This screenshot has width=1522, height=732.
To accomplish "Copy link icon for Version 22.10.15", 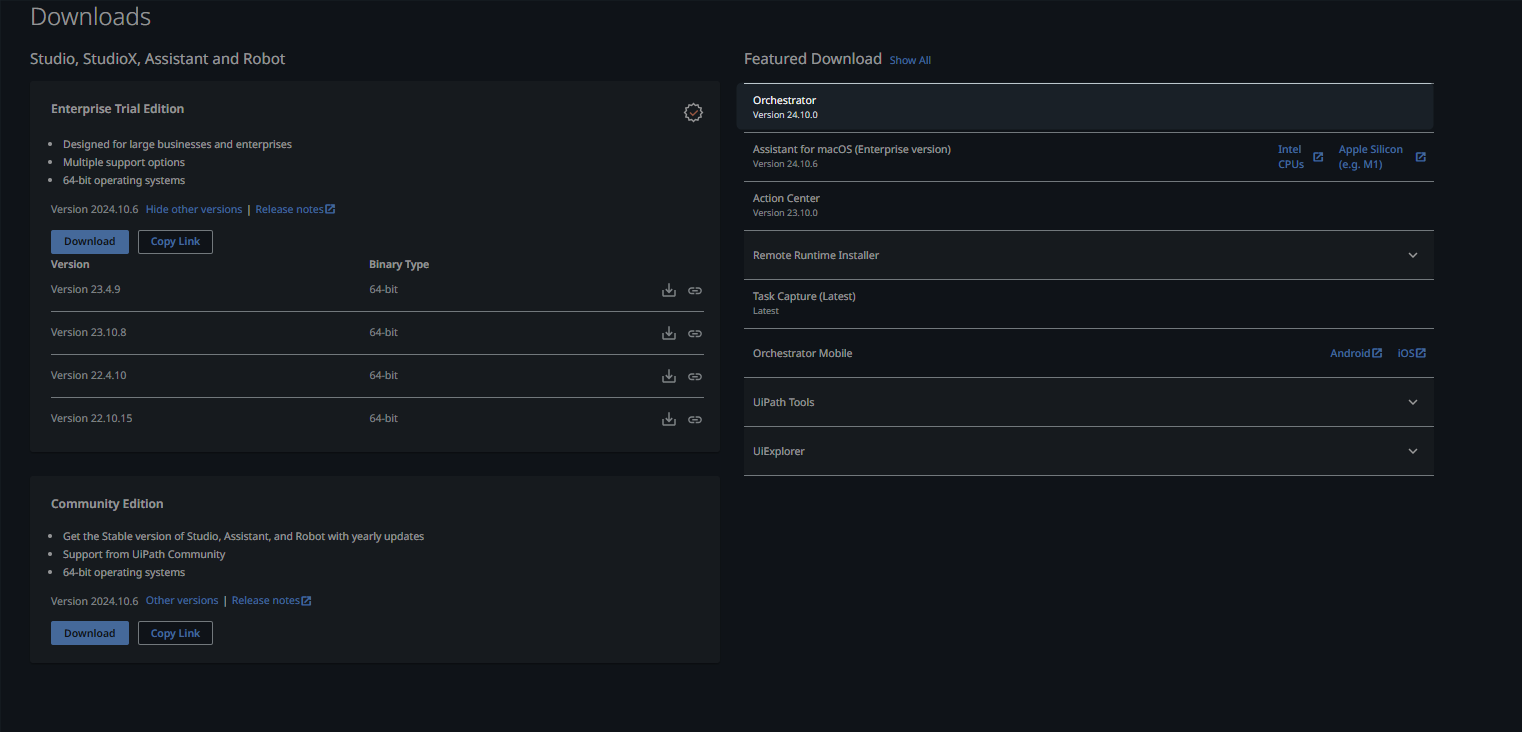I will click(695, 420).
